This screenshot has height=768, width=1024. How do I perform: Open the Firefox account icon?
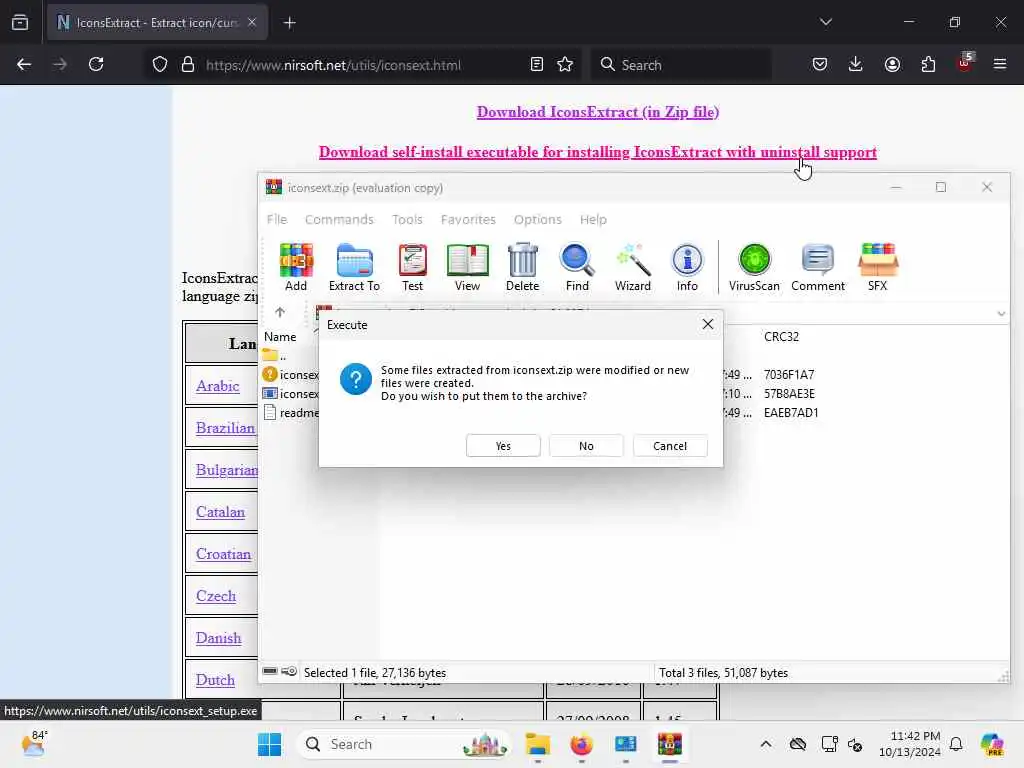click(892, 65)
